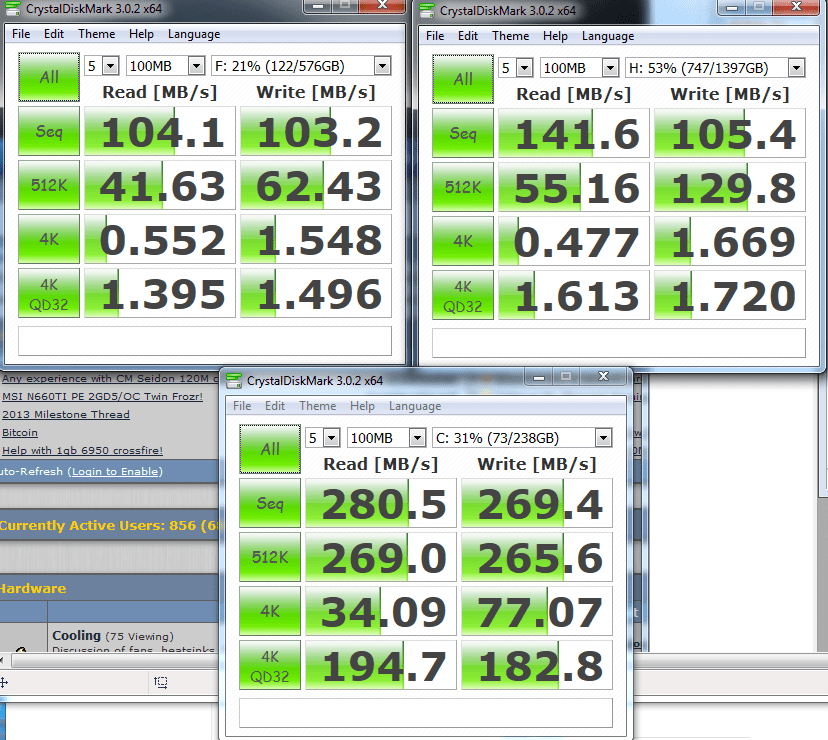Open Language menu in the H: drive window

point(608,36)
